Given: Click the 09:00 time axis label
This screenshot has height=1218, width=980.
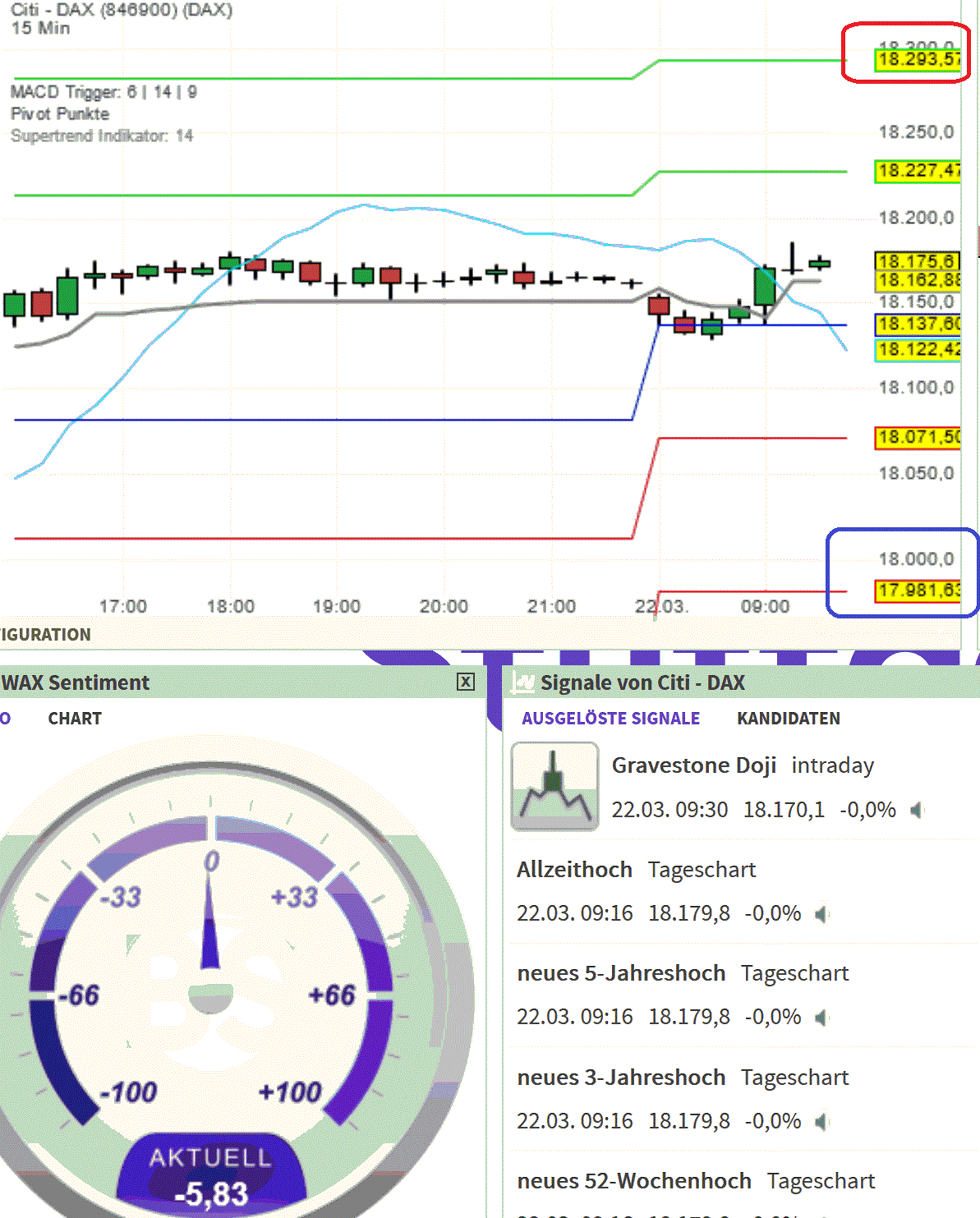Looking at the screenshot, I should [x=765, y=607].
